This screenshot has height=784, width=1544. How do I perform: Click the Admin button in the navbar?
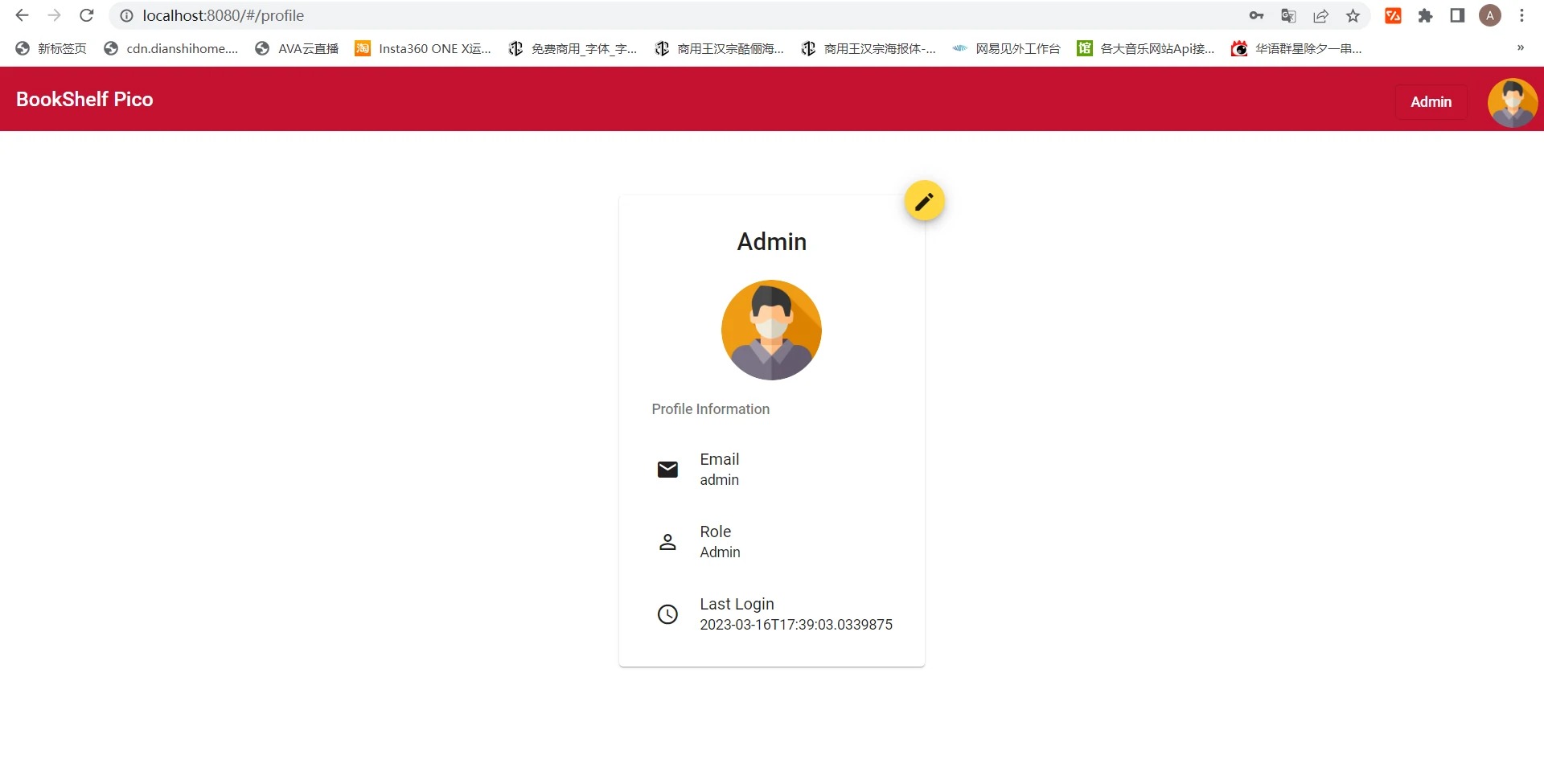click(1431, 102)
